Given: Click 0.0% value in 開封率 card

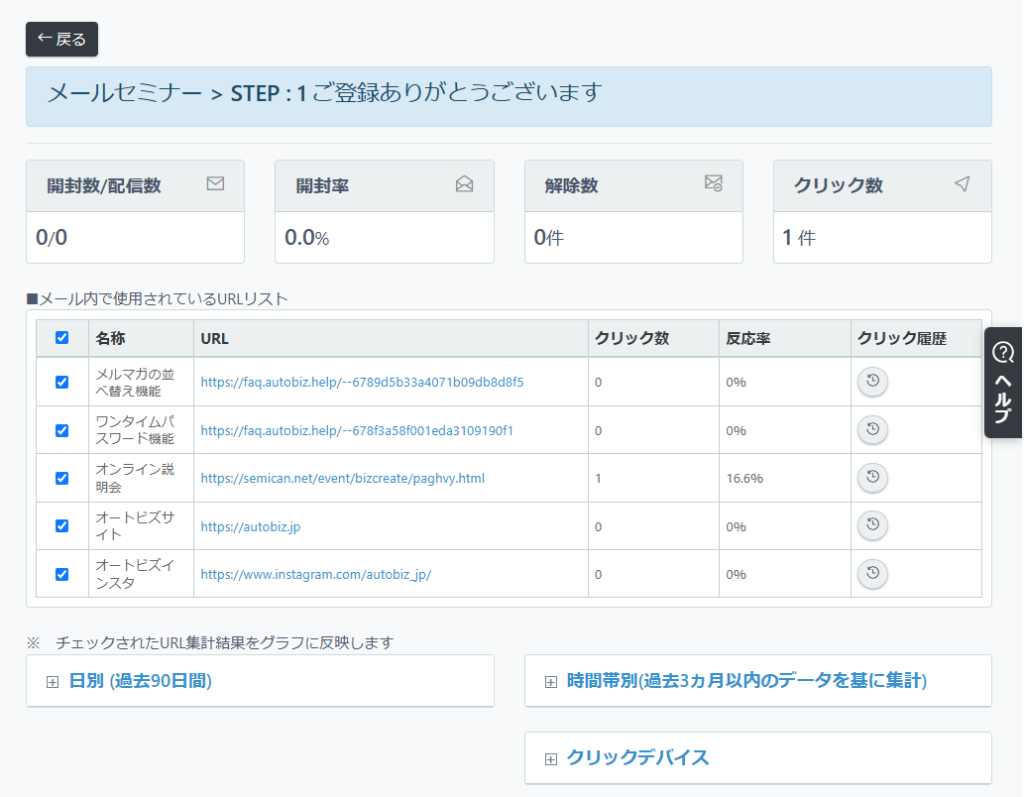Looking at the screenshot, I should (306, 237).
